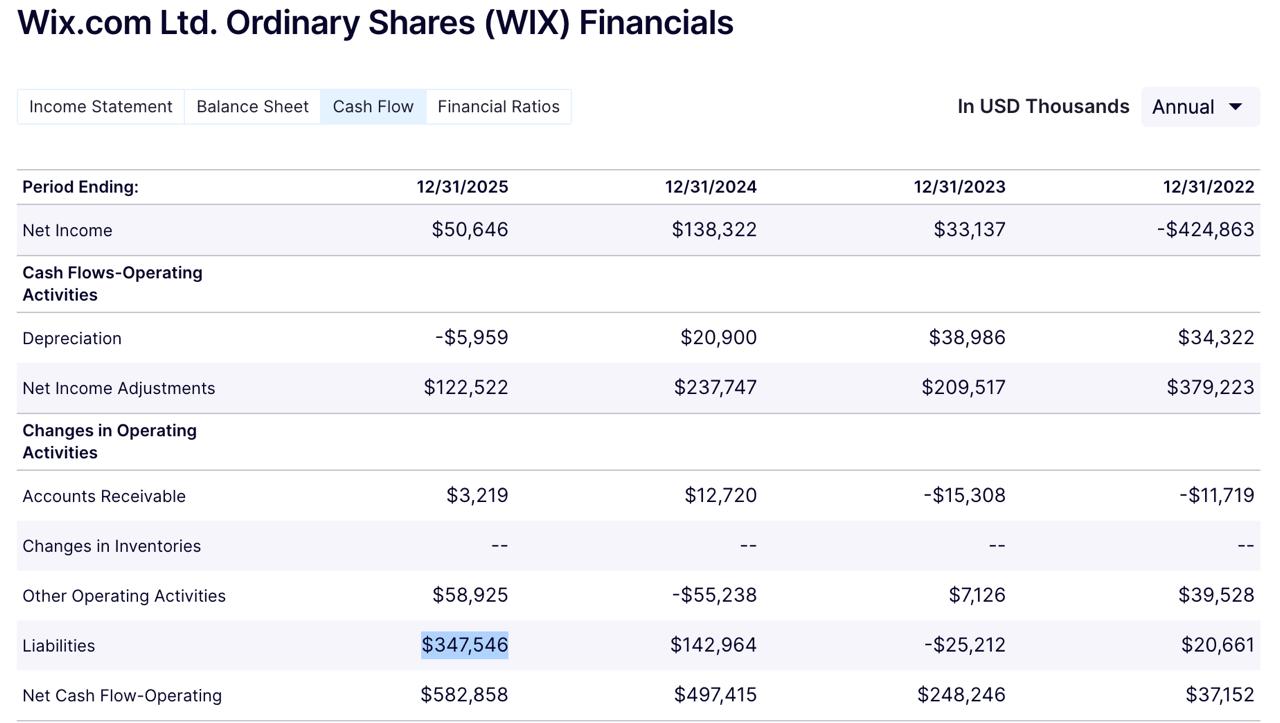Click Accounts Receivable value -$15,308
Image resolution: width=1280 pixels, height=723 pixels.
click(x=965, y=496)
